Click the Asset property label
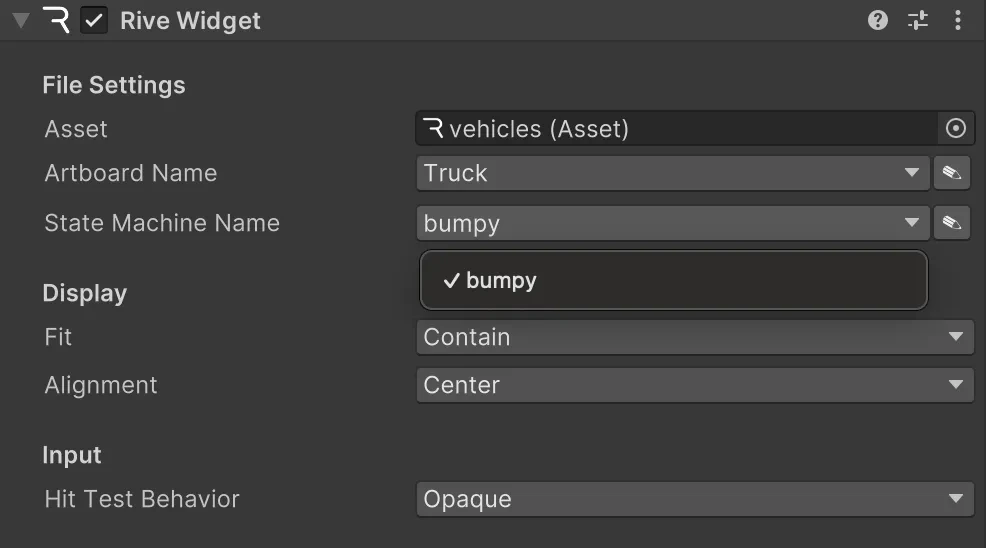 click(76, 129)
